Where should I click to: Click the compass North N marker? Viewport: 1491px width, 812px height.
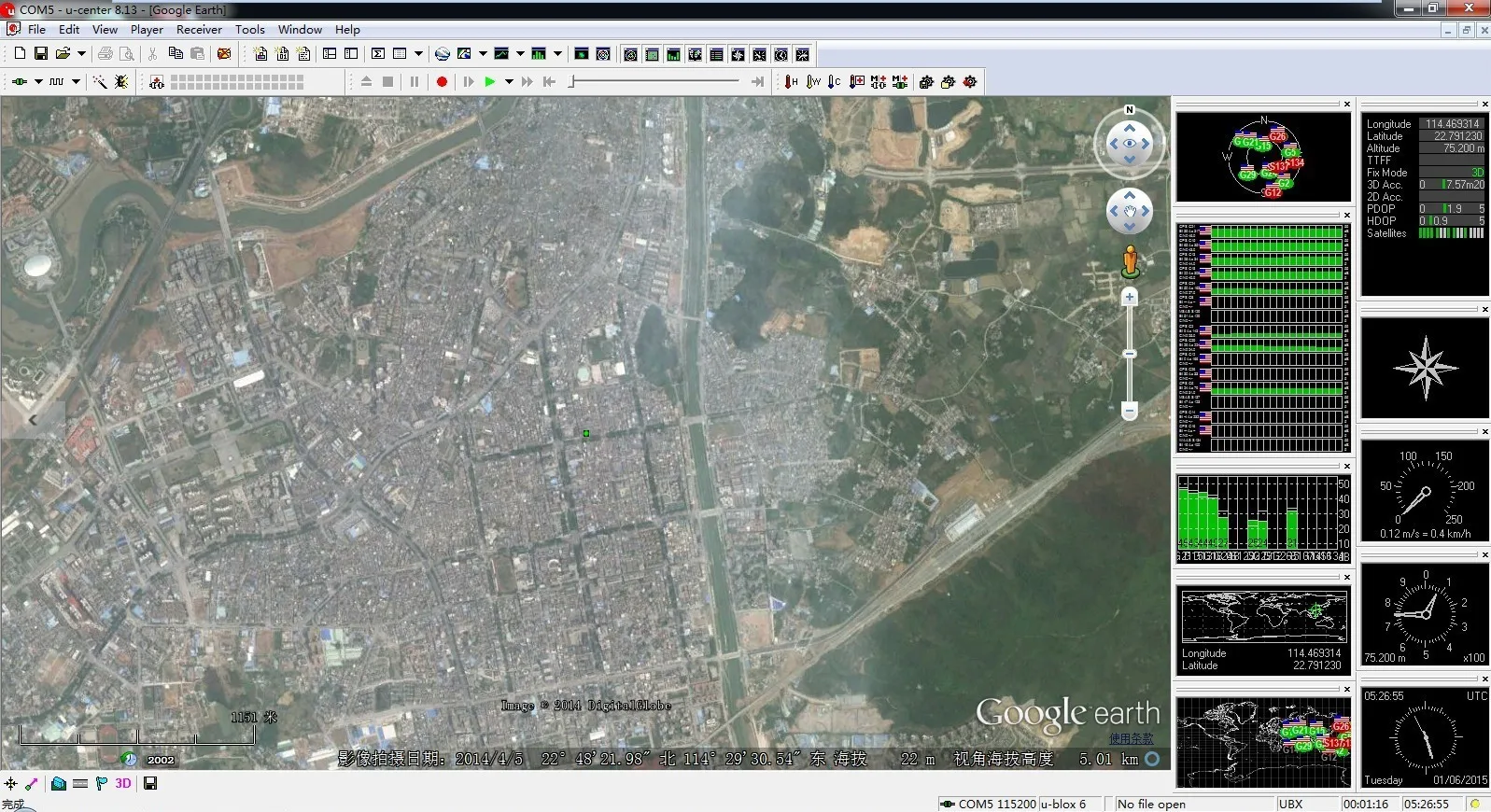1130,109
